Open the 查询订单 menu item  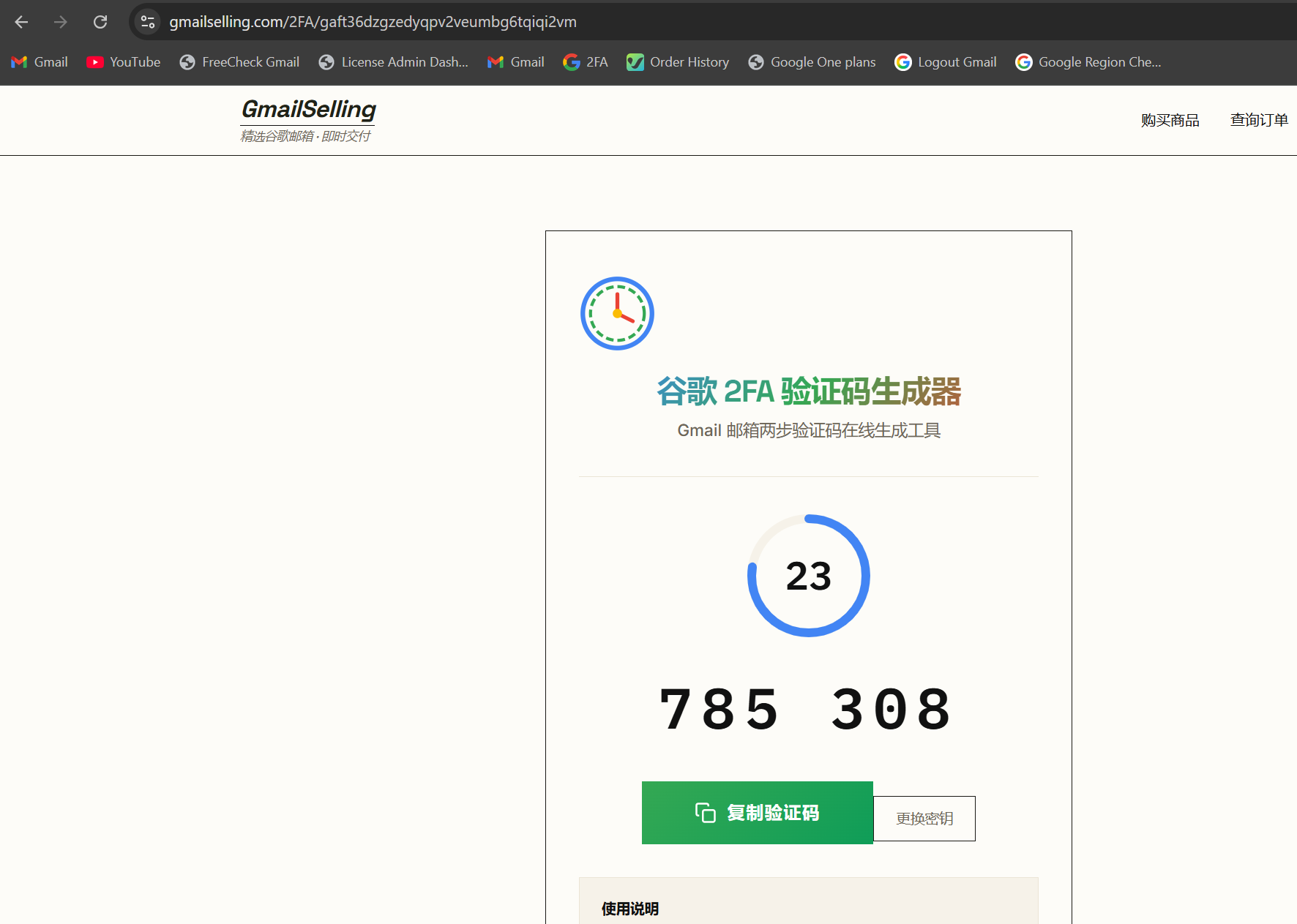(1259, 120)
